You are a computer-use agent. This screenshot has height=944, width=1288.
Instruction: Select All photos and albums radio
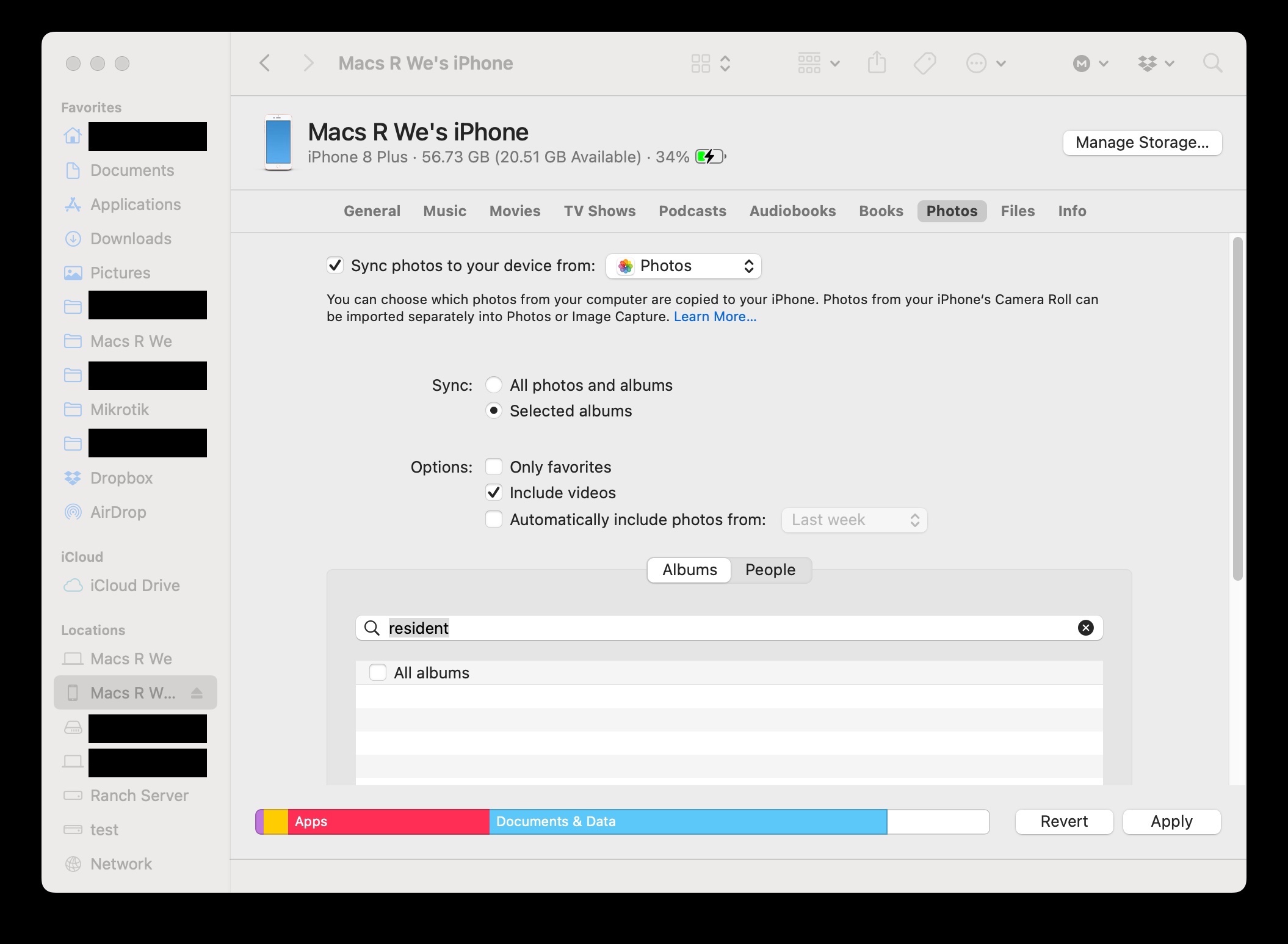point(494,385)
